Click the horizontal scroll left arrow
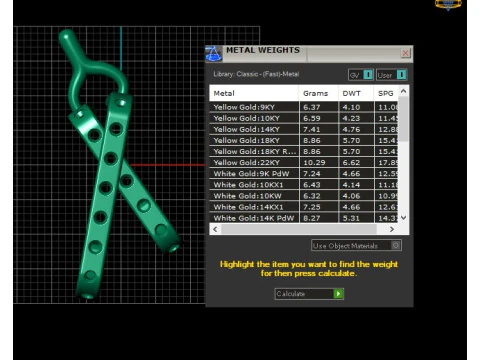Viewport: 480px width, 360px height. coord(215,229)
